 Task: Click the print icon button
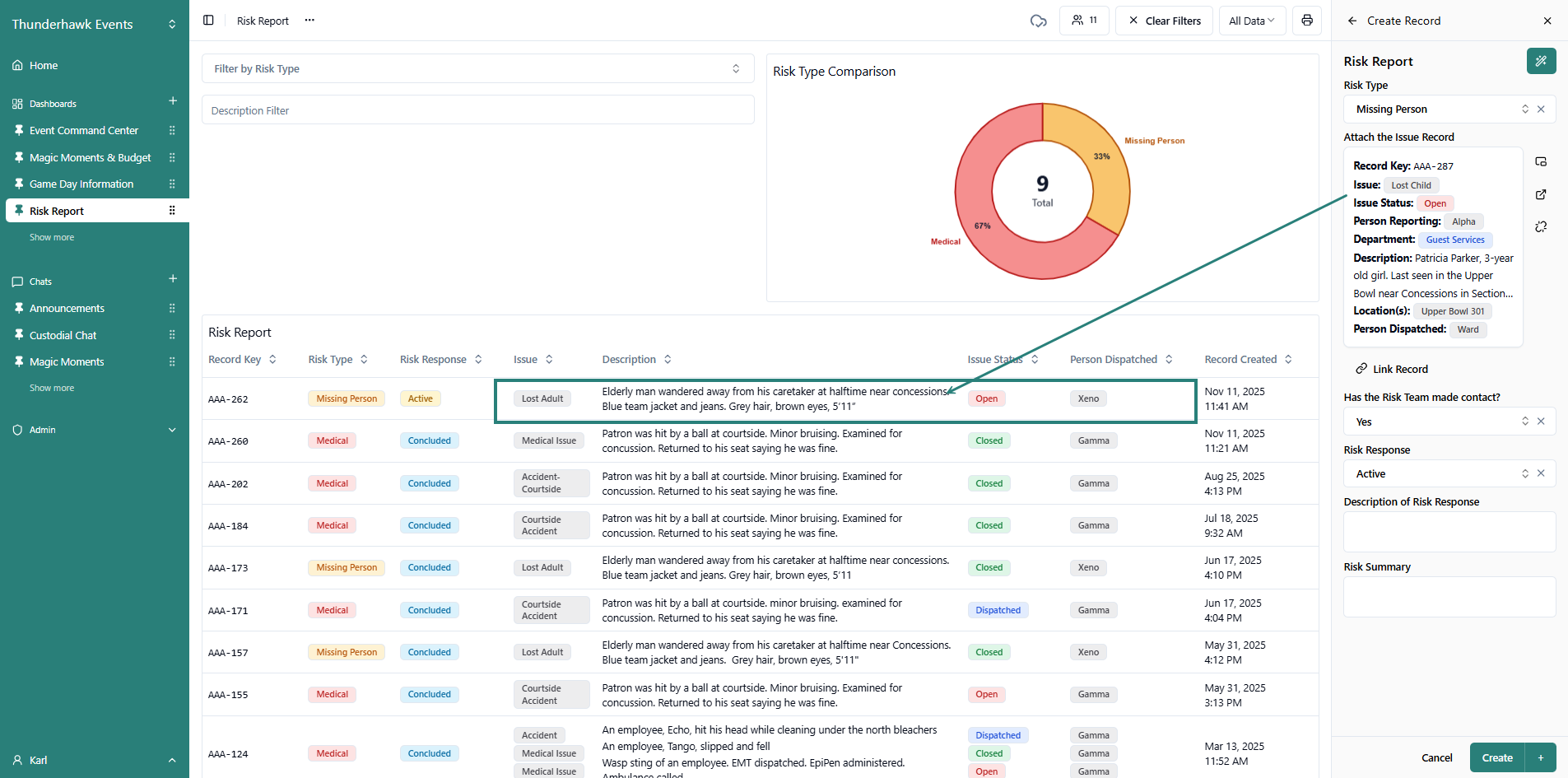1306,21
